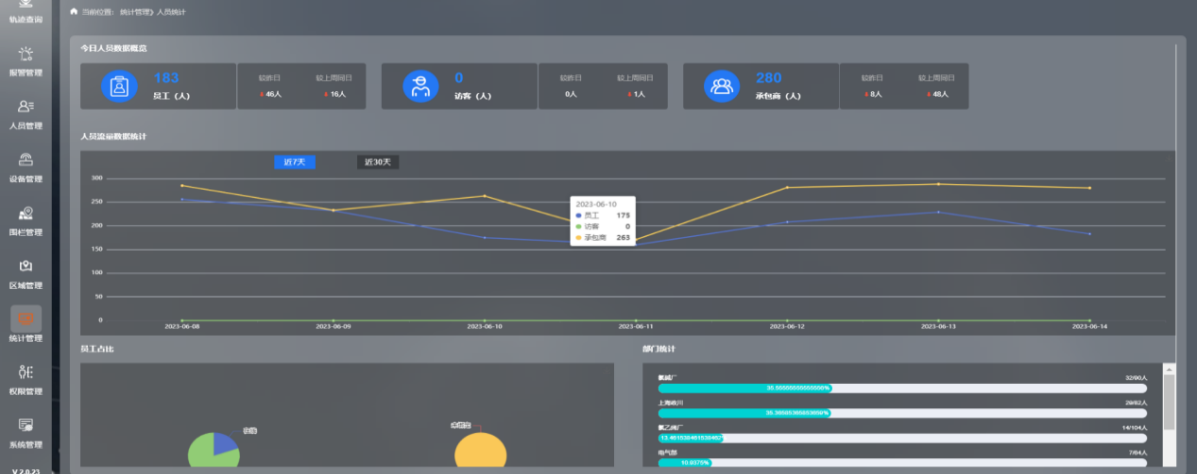Click the first department progress bar

click(902, 388)
